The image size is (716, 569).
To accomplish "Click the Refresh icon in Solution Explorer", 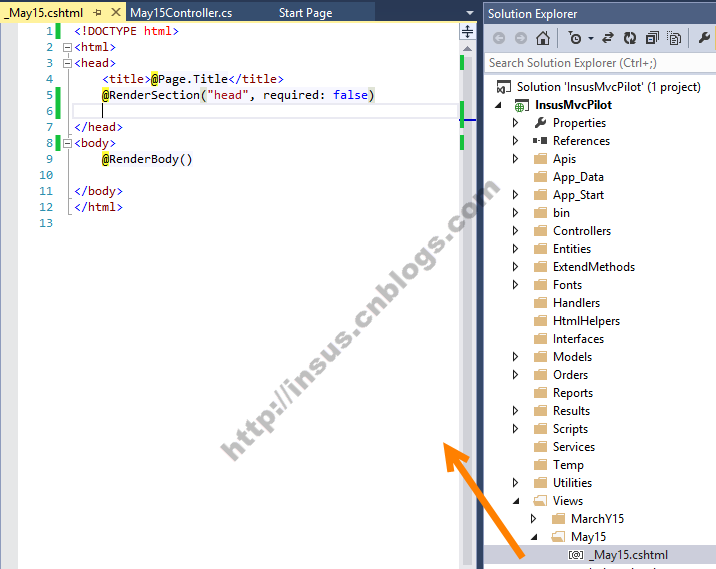I will point(630,38).
